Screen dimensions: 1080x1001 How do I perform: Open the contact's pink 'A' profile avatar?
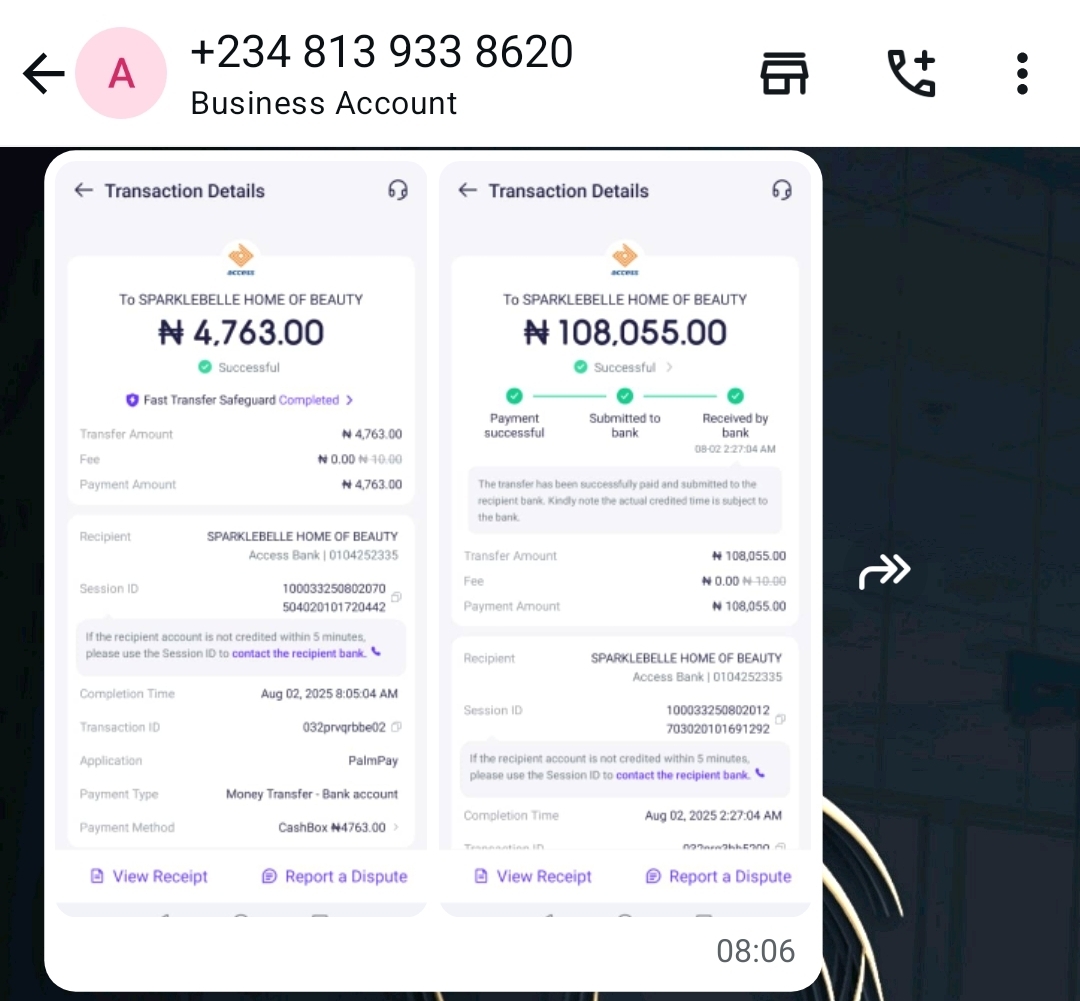pyautogui.click(x=121, y=73)
